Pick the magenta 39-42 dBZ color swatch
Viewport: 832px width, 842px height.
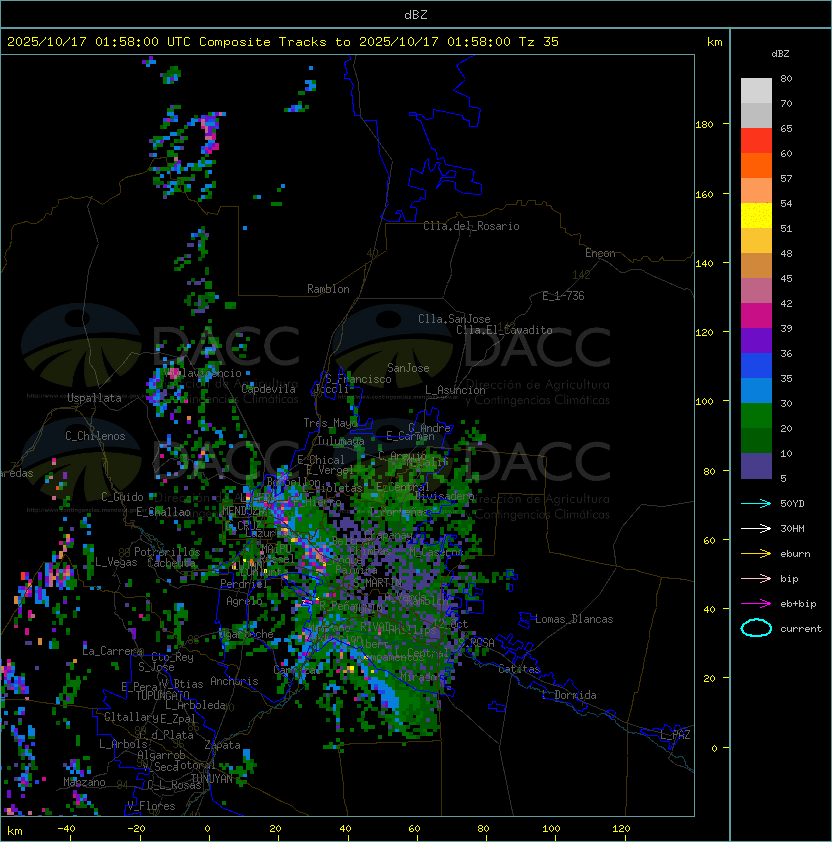[756, 316]
